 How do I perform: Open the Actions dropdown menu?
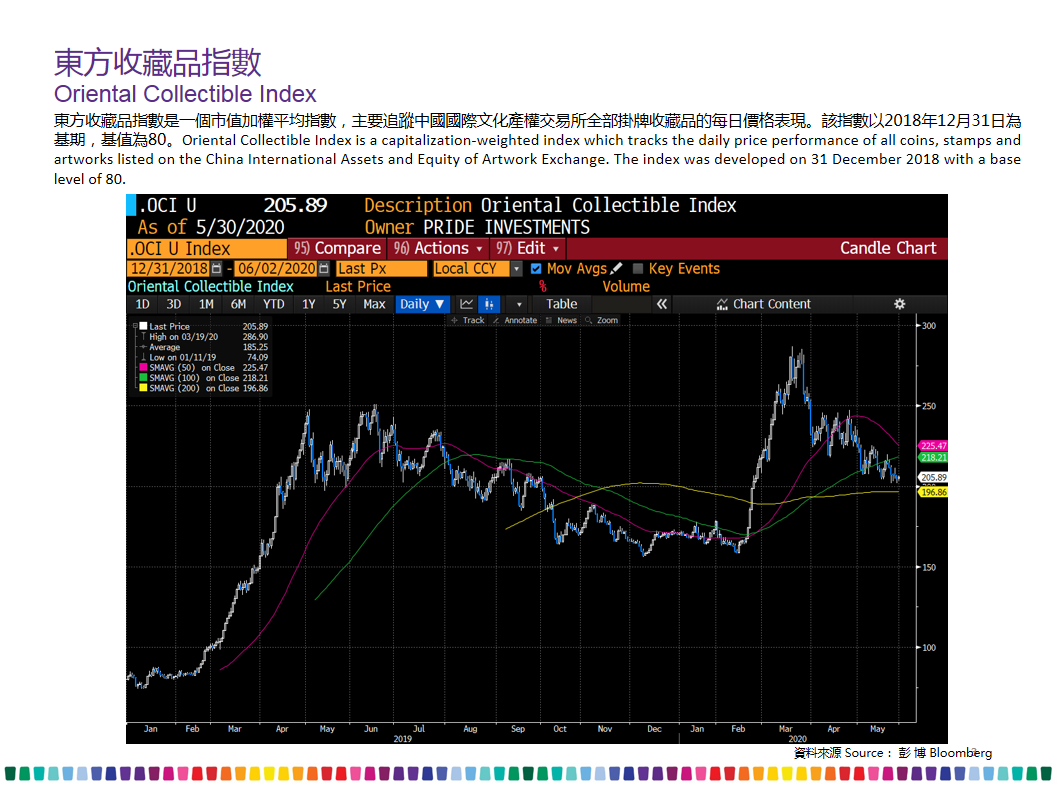coord(438,248)
